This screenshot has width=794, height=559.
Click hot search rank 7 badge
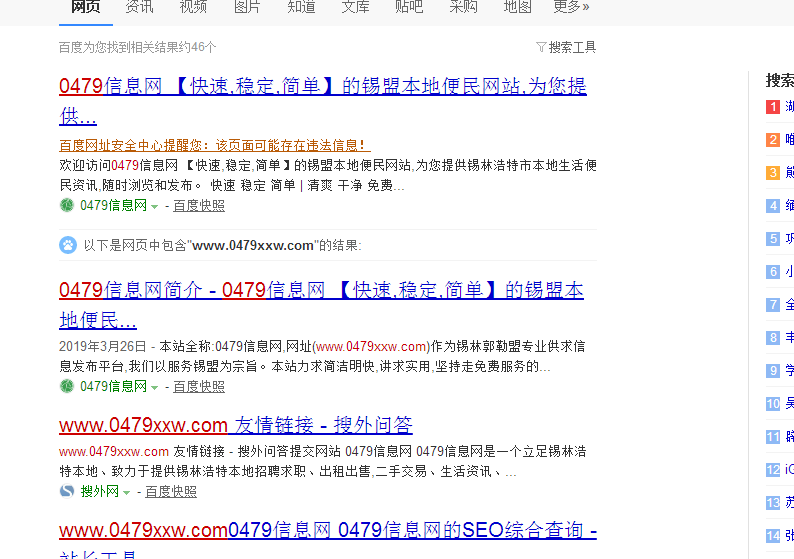pos(773,305)
